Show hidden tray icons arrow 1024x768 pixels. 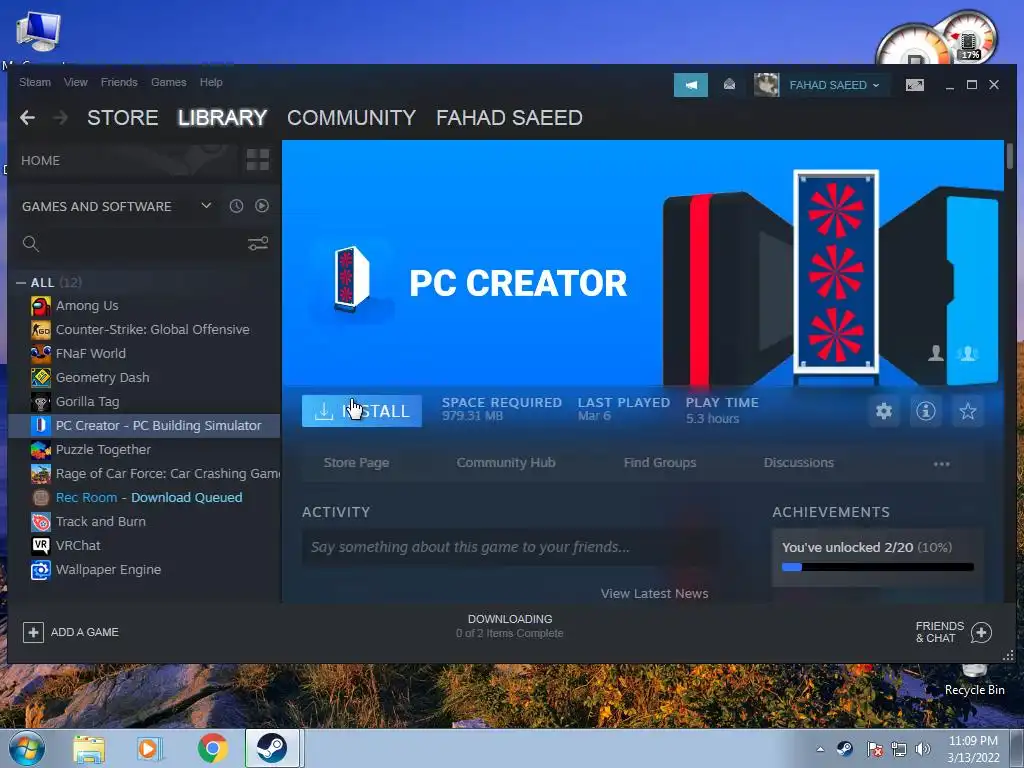pos(820,750)
